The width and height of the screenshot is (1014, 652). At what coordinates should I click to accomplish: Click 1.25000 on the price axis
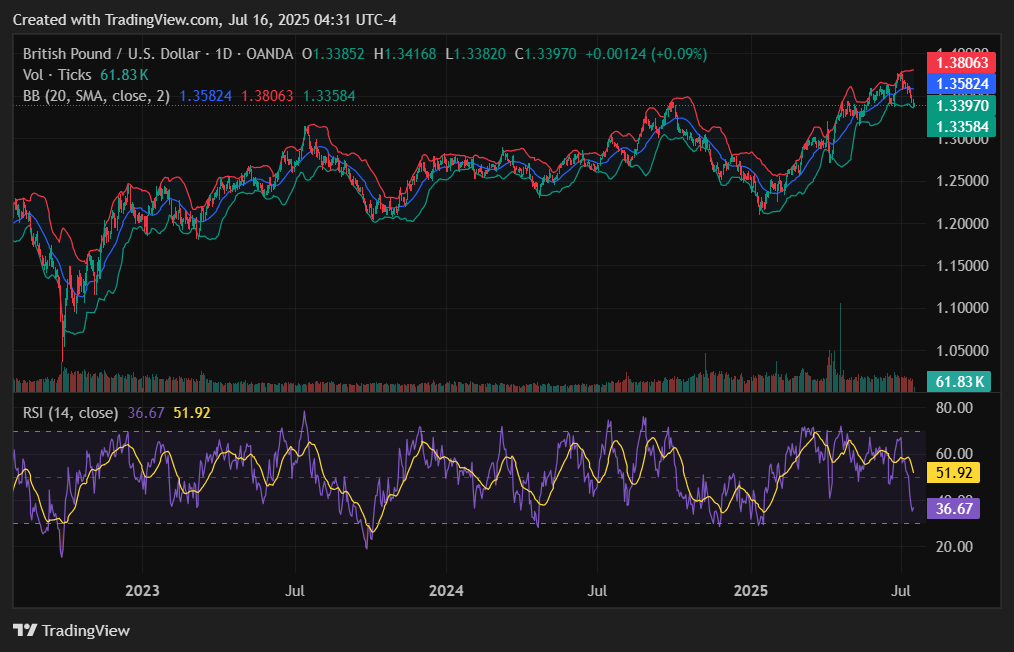(962, 180)
